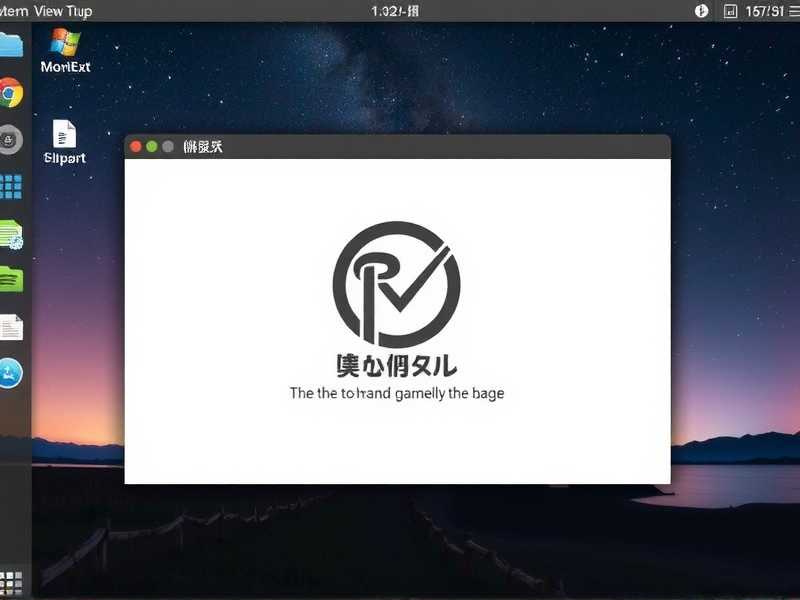
Task: Click the red traffic-light dot on the window
Action: tap(136, 145)
